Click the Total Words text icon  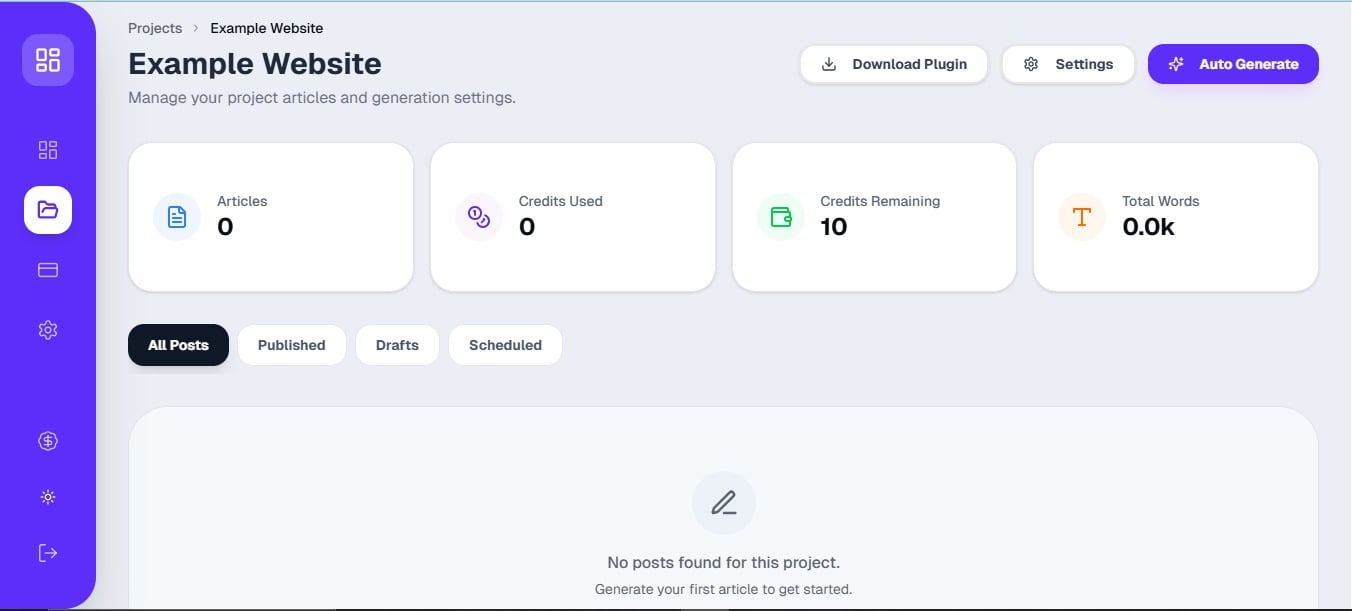1082,217
